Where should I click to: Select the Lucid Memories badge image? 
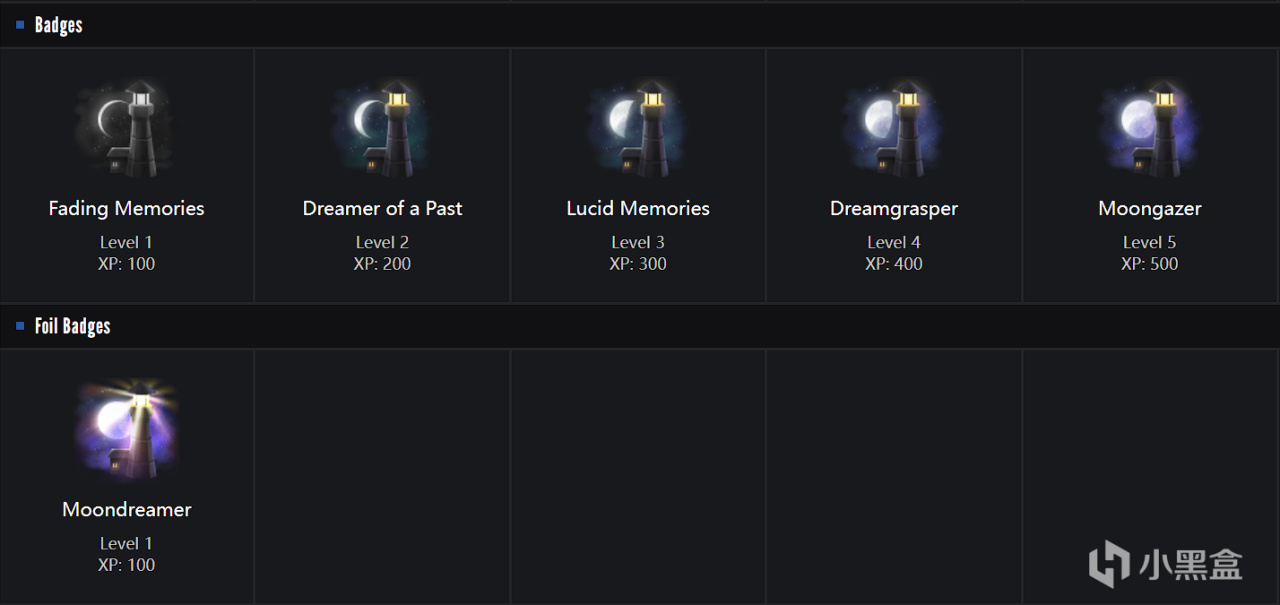click(x=638, y=129)
